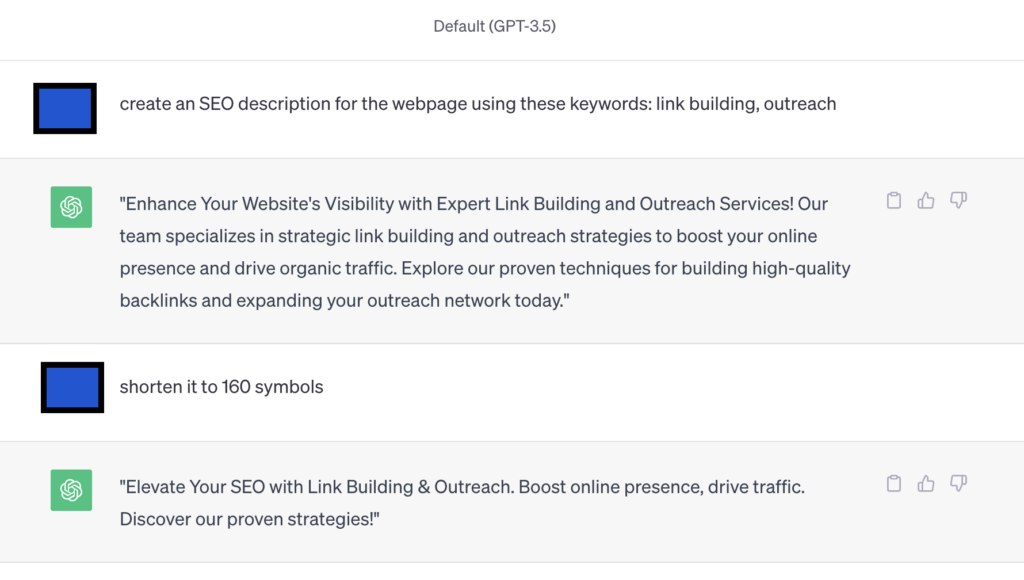Image resolution: width=1024 pixels, height=580 pixels.
Task: Dislike the Elevate Your SEO response
Action: [958, 483]
